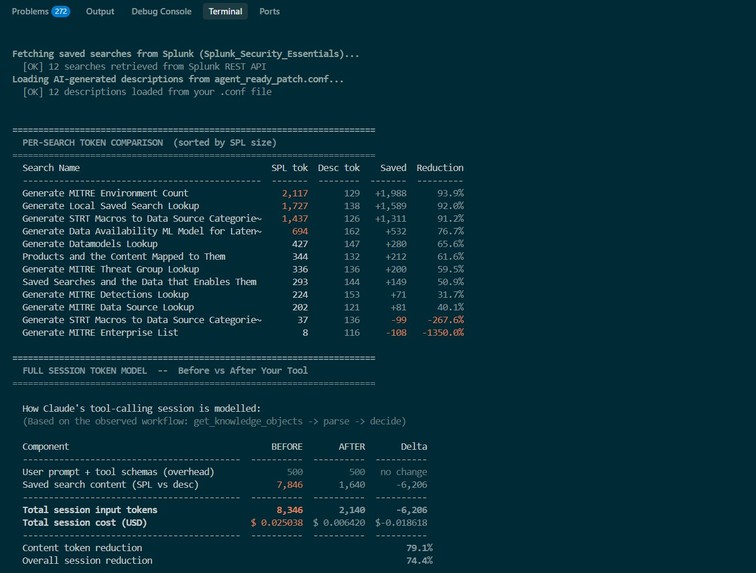This screenshot has height=573, width=756.
Task: Click the 694 SPL token value
Action: pyautogui.click(x=300, y=231)
